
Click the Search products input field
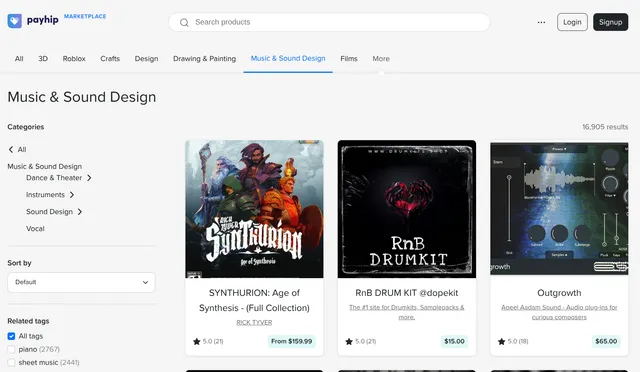(329, 22)
